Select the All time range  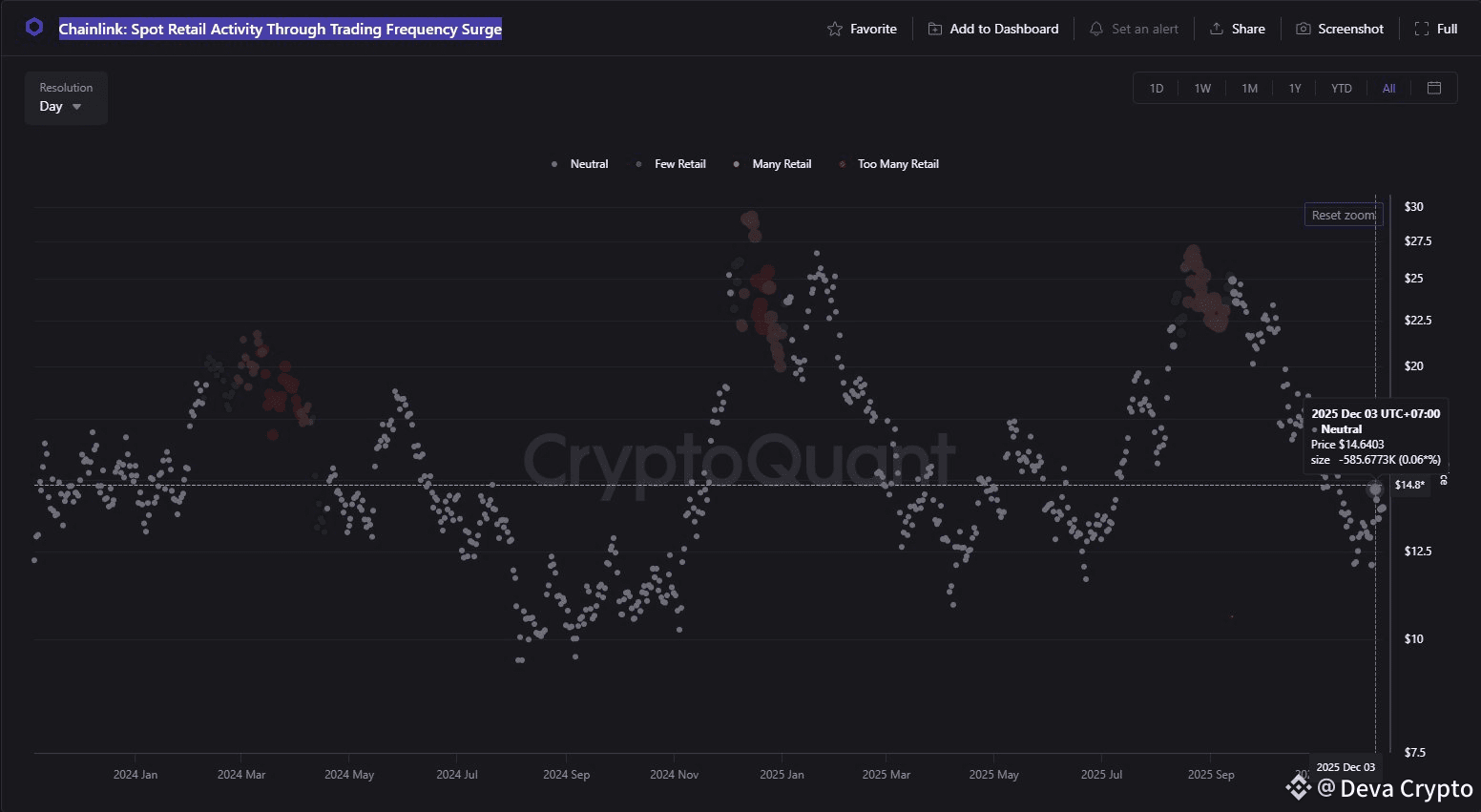[x=1389, y=89]
